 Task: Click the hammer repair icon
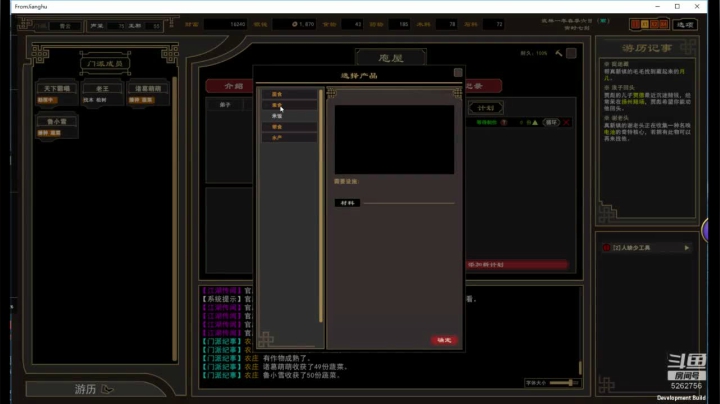pos(559,53)
